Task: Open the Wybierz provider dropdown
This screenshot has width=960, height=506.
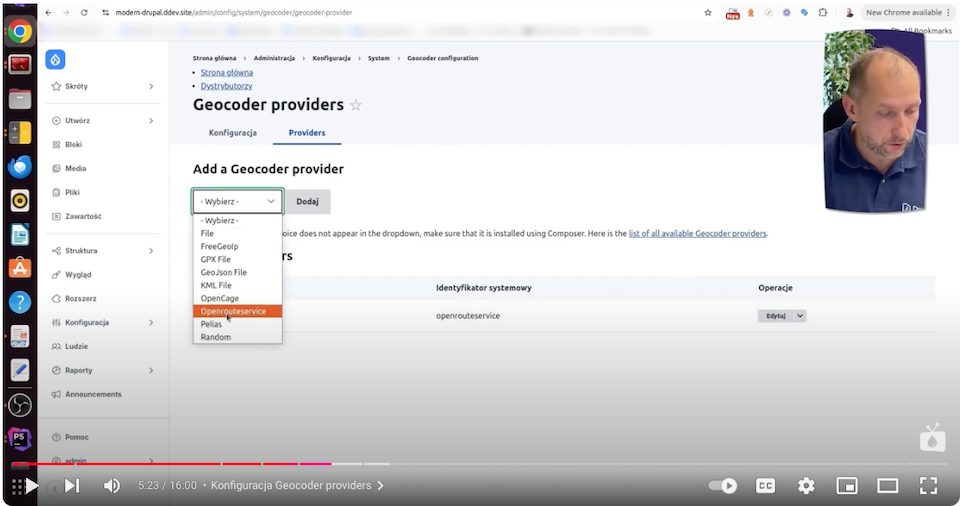Action: 238,201
